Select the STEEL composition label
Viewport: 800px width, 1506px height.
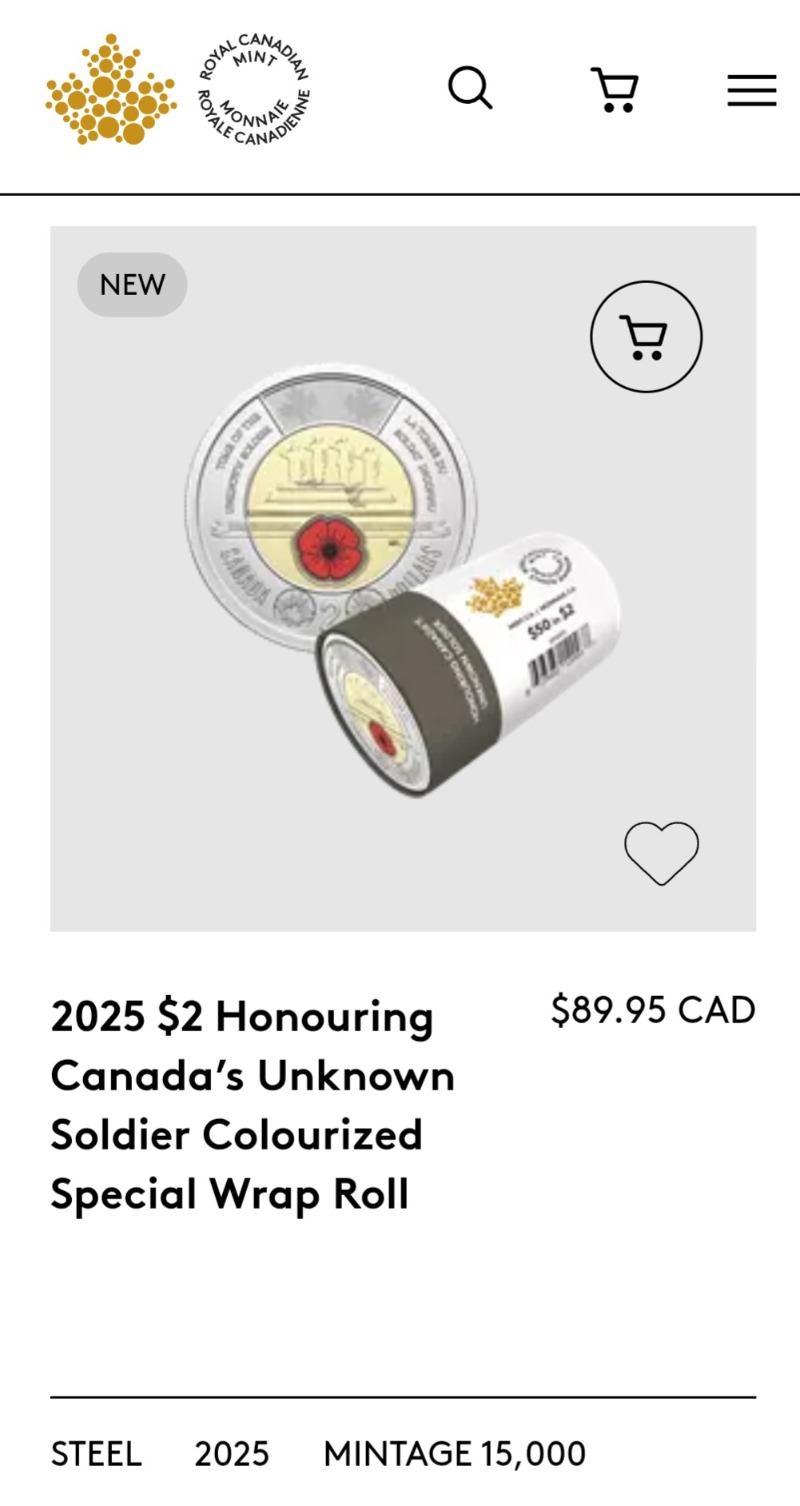tap(96, 1453)
